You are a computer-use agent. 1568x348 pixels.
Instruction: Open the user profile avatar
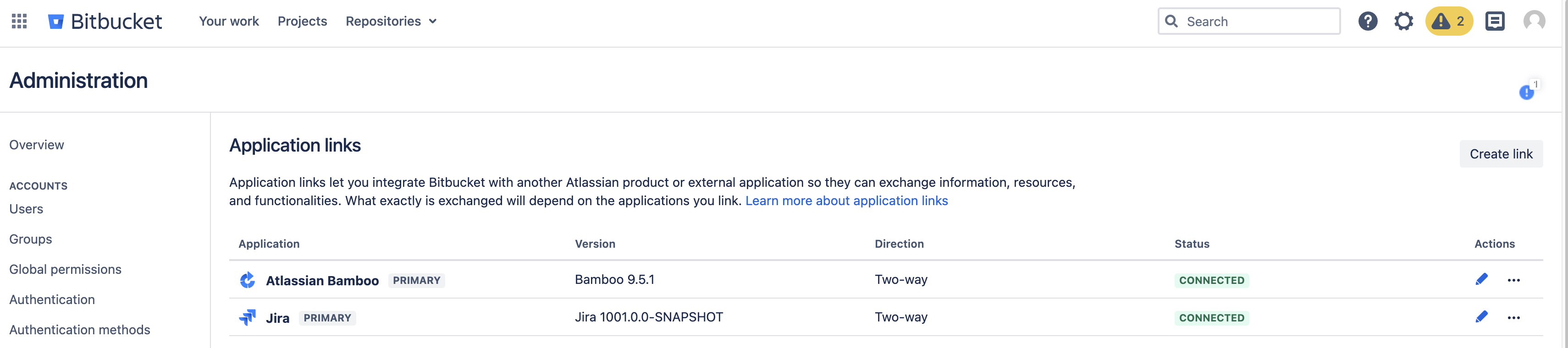(x=1533, y=22)
